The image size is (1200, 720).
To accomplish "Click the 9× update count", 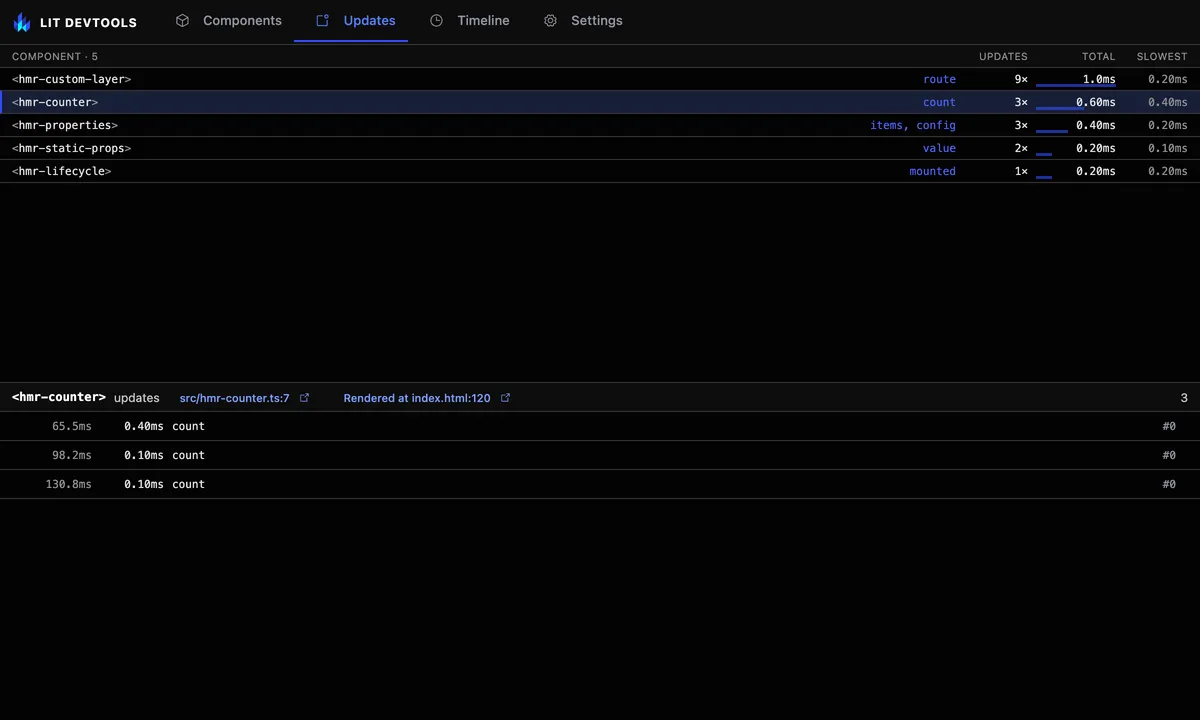I will point(1021,79).
